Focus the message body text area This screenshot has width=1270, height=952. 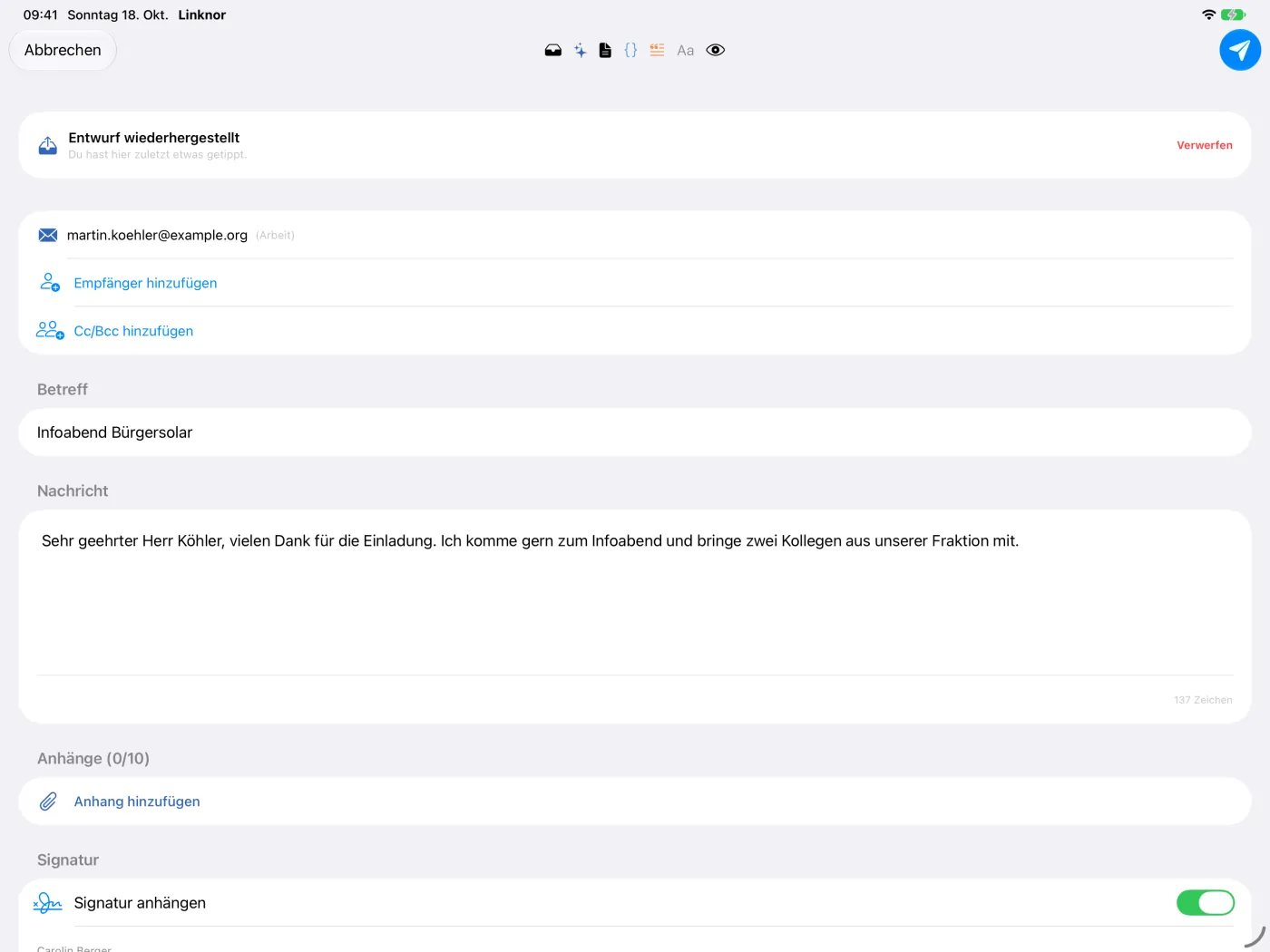click(x=635, y=592)
